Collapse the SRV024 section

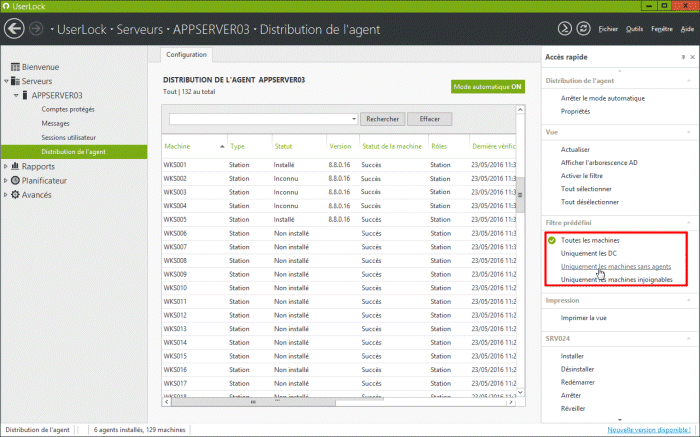[x=688, y=339]
